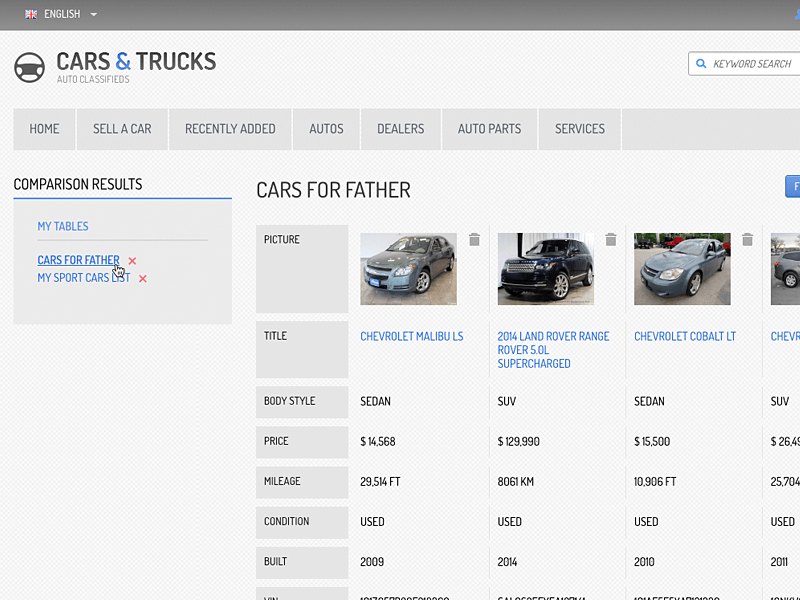Click the Cars & Trucks site title
800x600 pixels.
click(x=136, y=62)
